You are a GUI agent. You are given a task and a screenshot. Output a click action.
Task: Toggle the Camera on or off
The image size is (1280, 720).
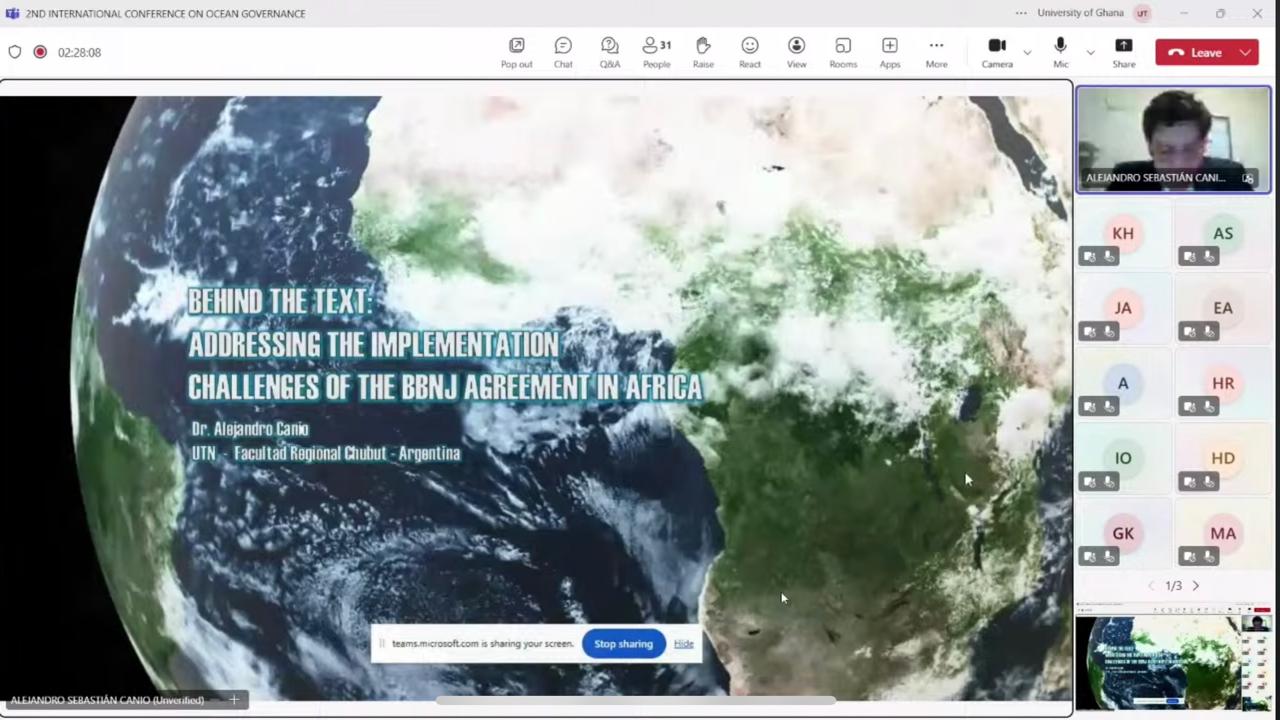click(997, 53)
